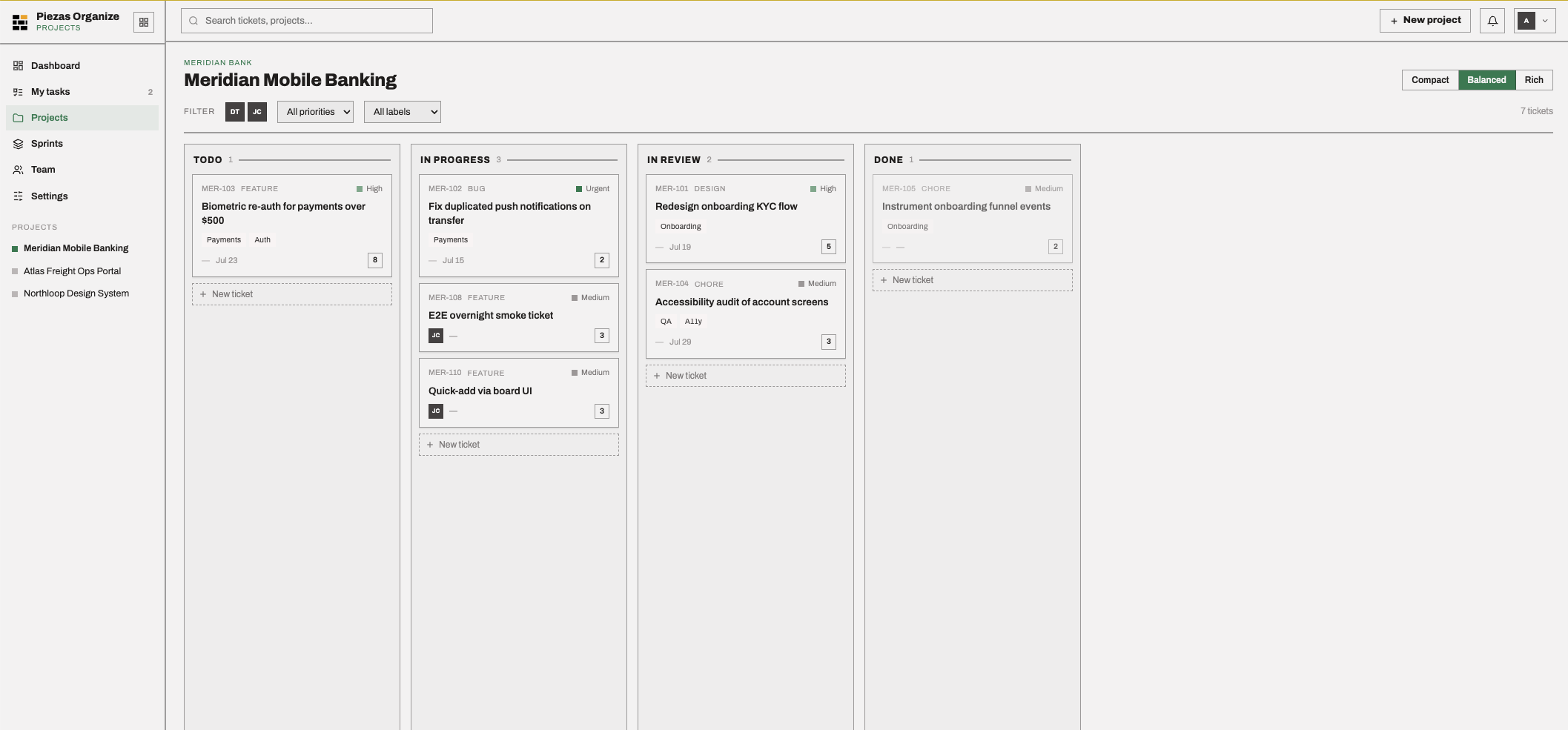Open the app grid switcher icon
Image resolution: width=1568 pixels, height=730 pixels.
tap(144, 22)
